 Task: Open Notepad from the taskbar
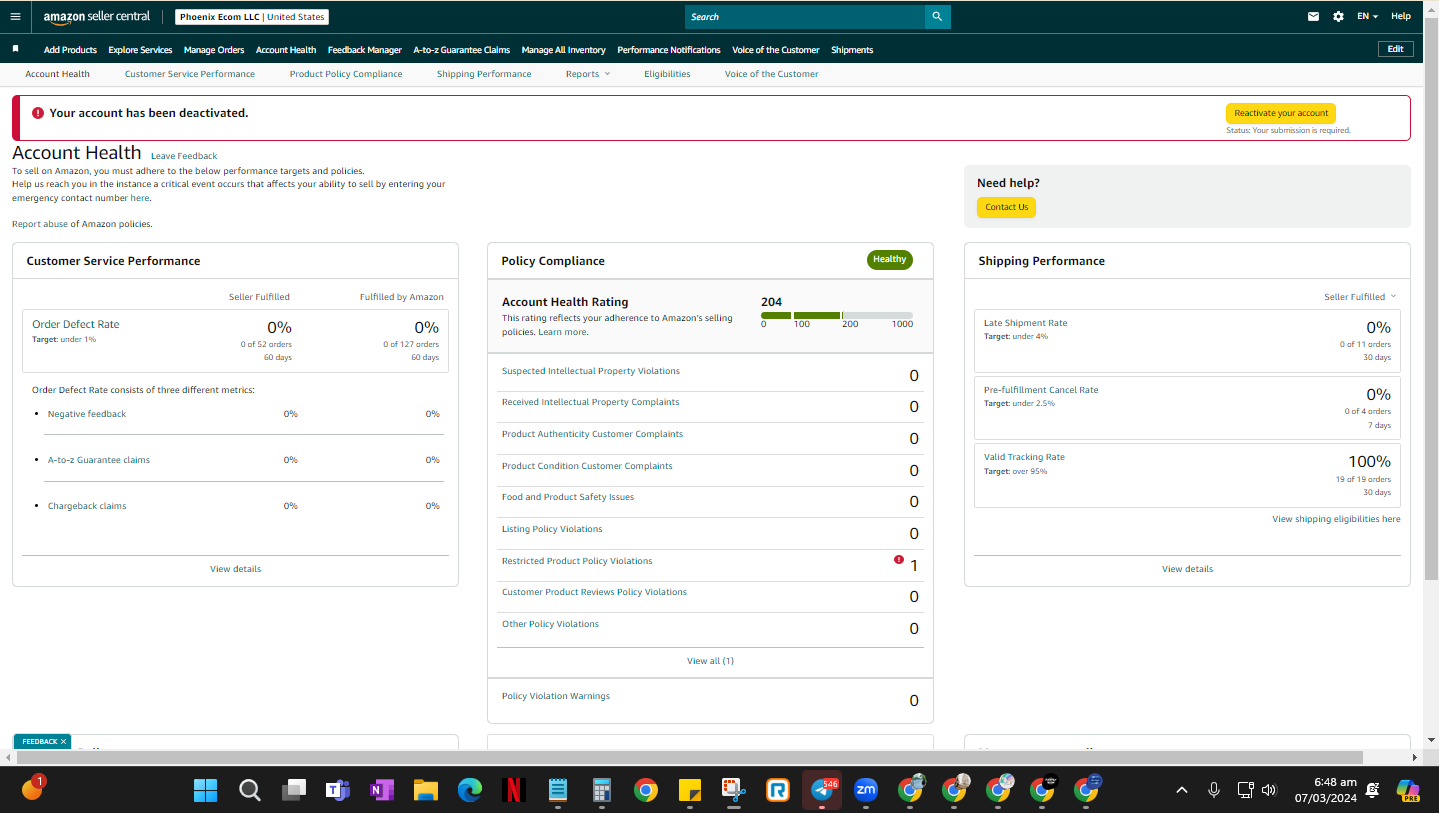(558, 790)
